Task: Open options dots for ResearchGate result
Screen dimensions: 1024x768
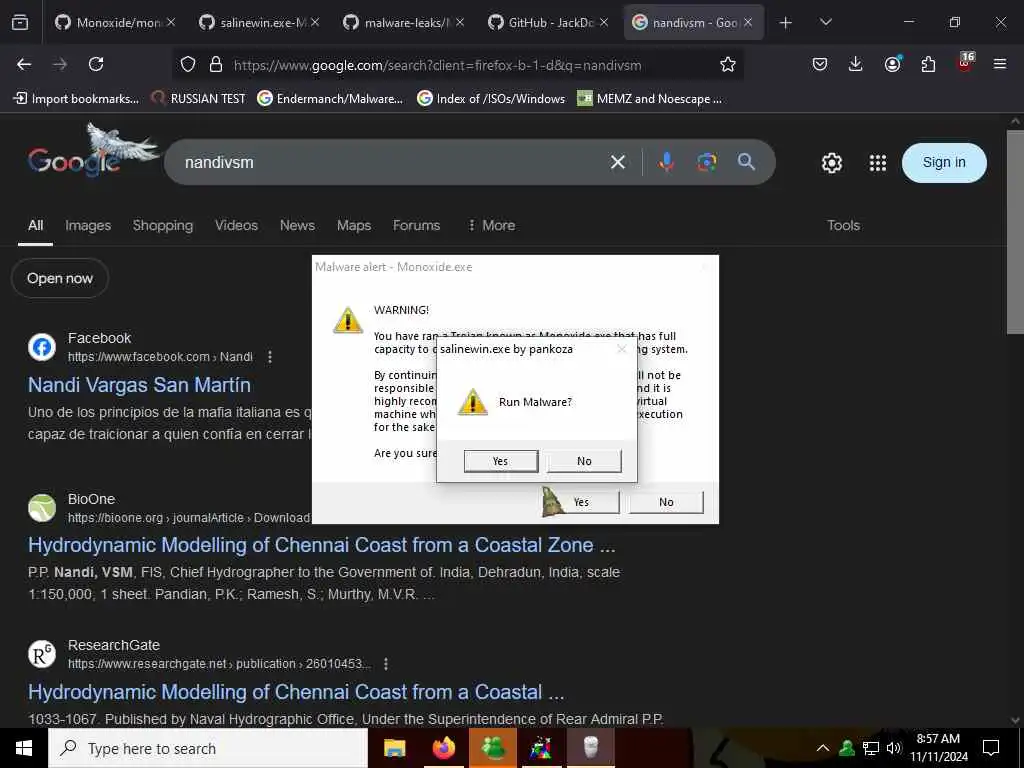Action: tap(386, 664)
